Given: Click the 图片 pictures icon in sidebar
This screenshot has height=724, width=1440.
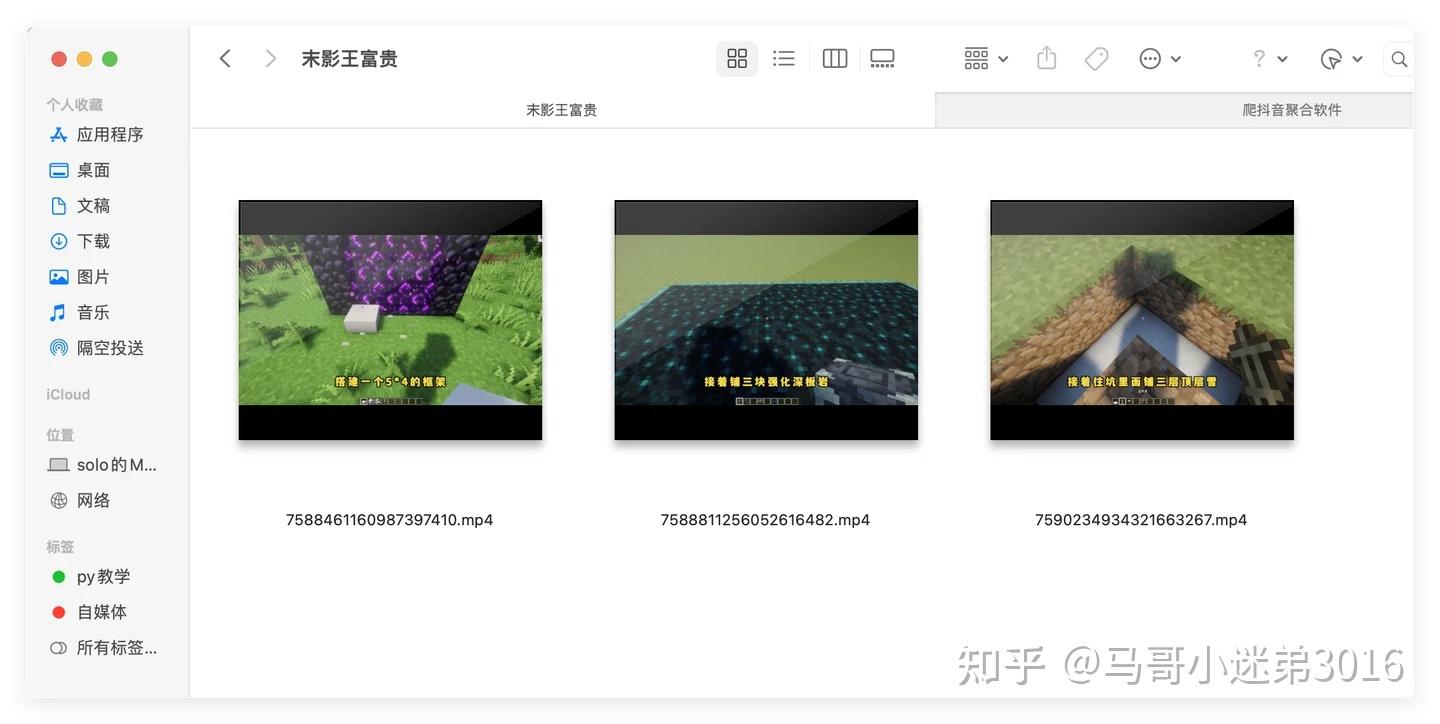Looking at the screenshot, I should pos(59,276).
